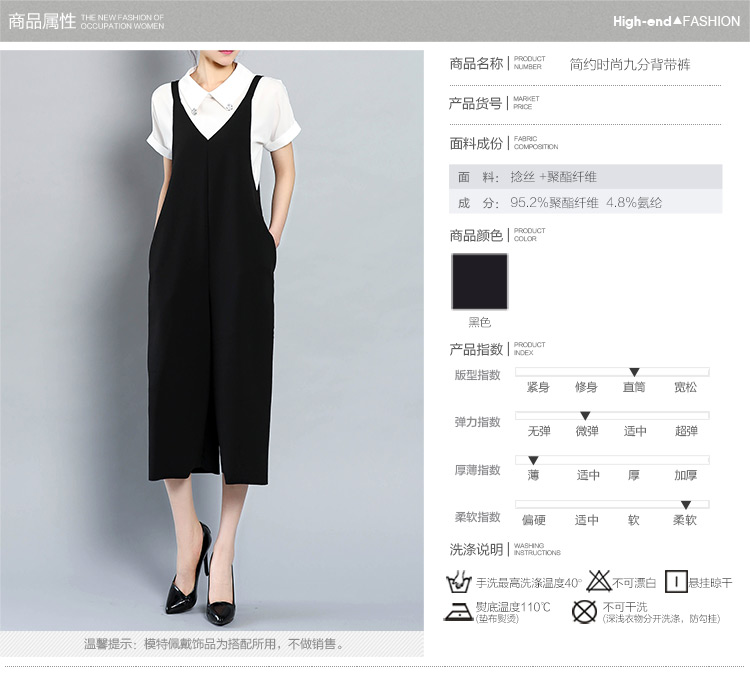The image size is (750, 673).
Task: Click the 偏硬 softness option
Action: tap(534, 520)
